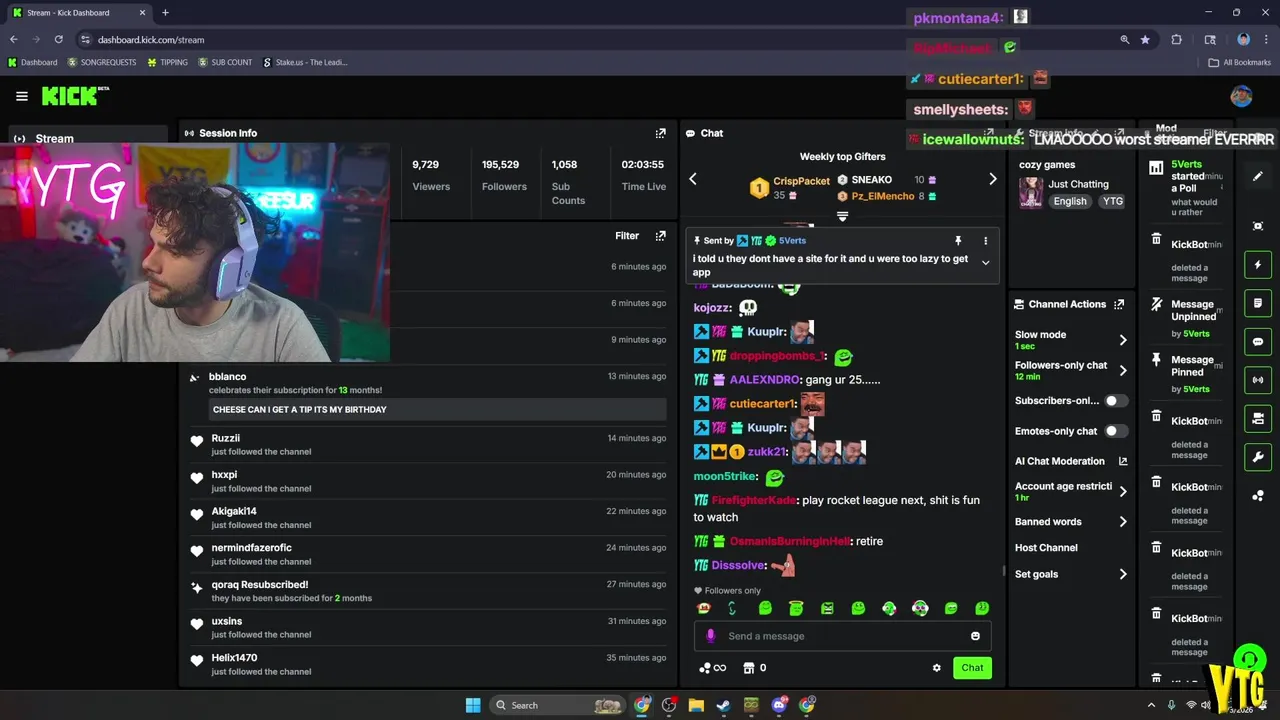The image size is (1280, 720).
Task: Open the Stake.us bookmark
Action: pos(305,62)
